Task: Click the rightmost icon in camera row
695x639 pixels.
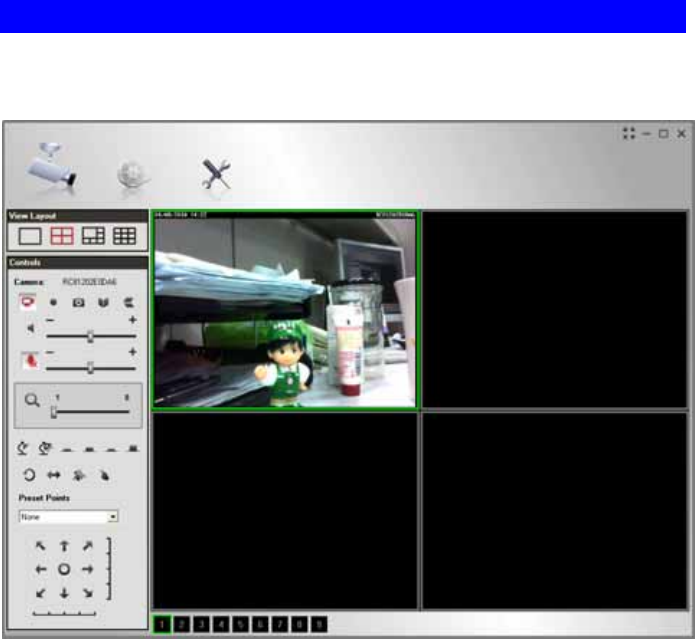Action: coord(129,303)
